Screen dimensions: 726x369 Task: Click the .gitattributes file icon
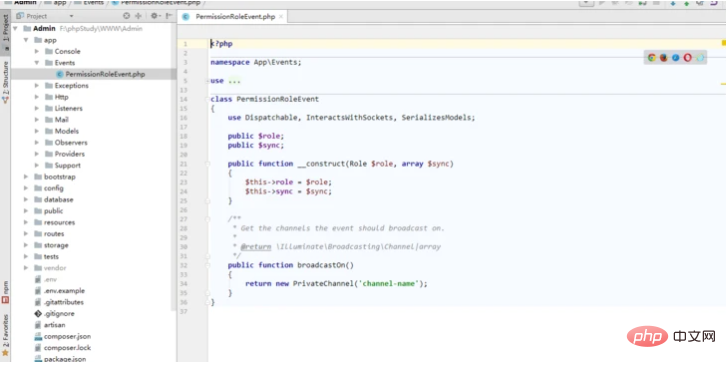click(x=38, y=302)
